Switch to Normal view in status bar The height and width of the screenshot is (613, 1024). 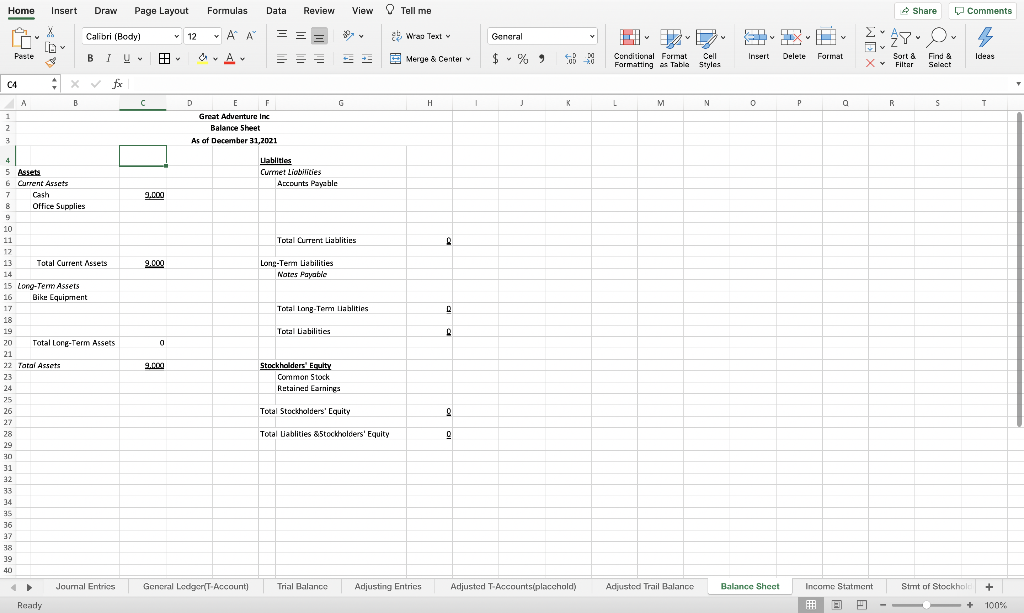click(x=810, y=605)
